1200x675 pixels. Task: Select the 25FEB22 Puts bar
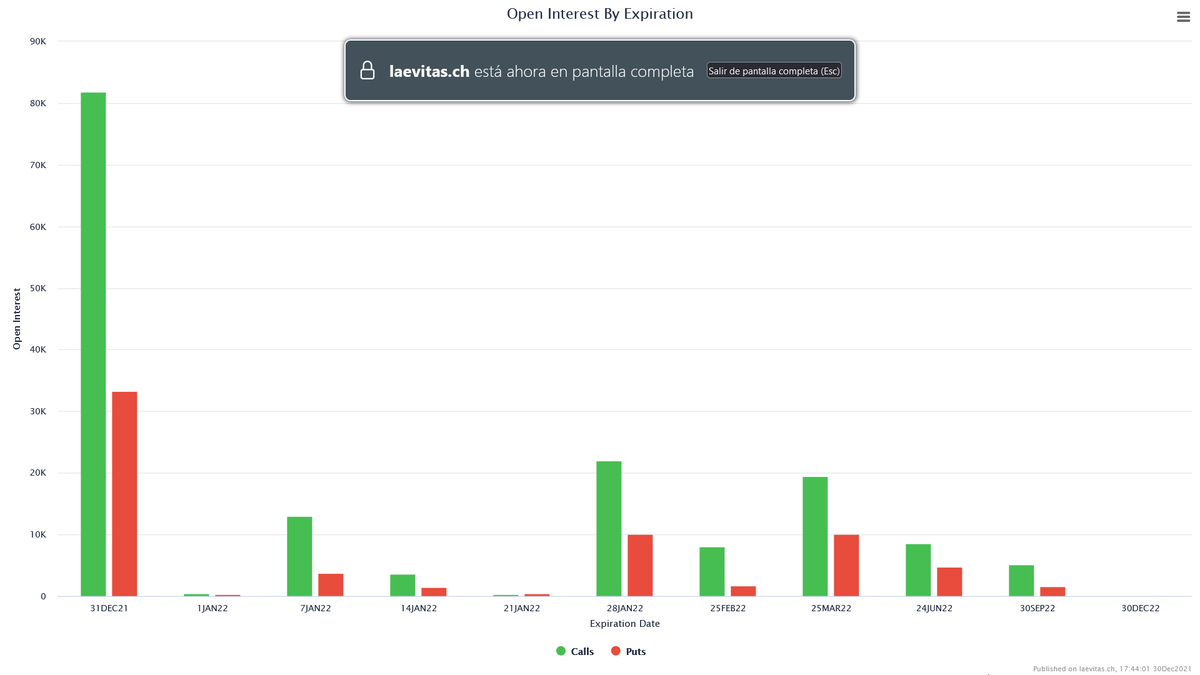(x=743, y=591)
